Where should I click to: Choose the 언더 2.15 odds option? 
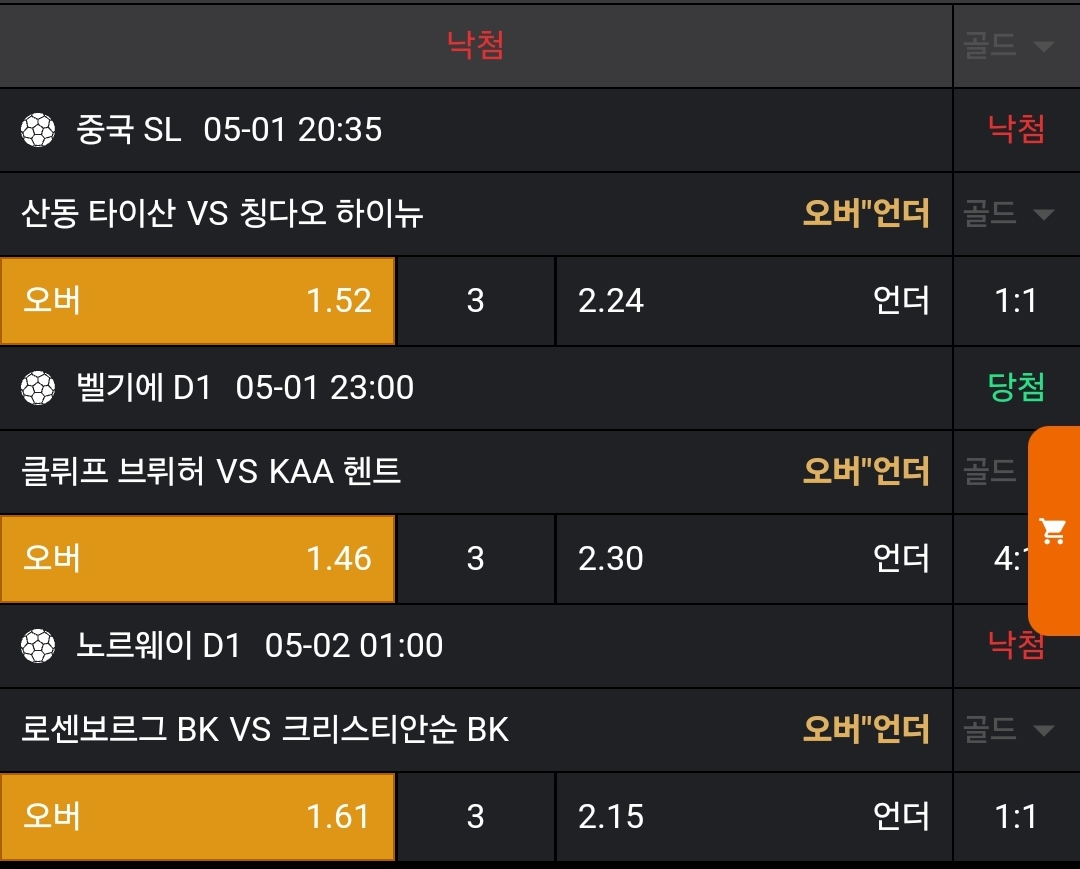(753, 817)
